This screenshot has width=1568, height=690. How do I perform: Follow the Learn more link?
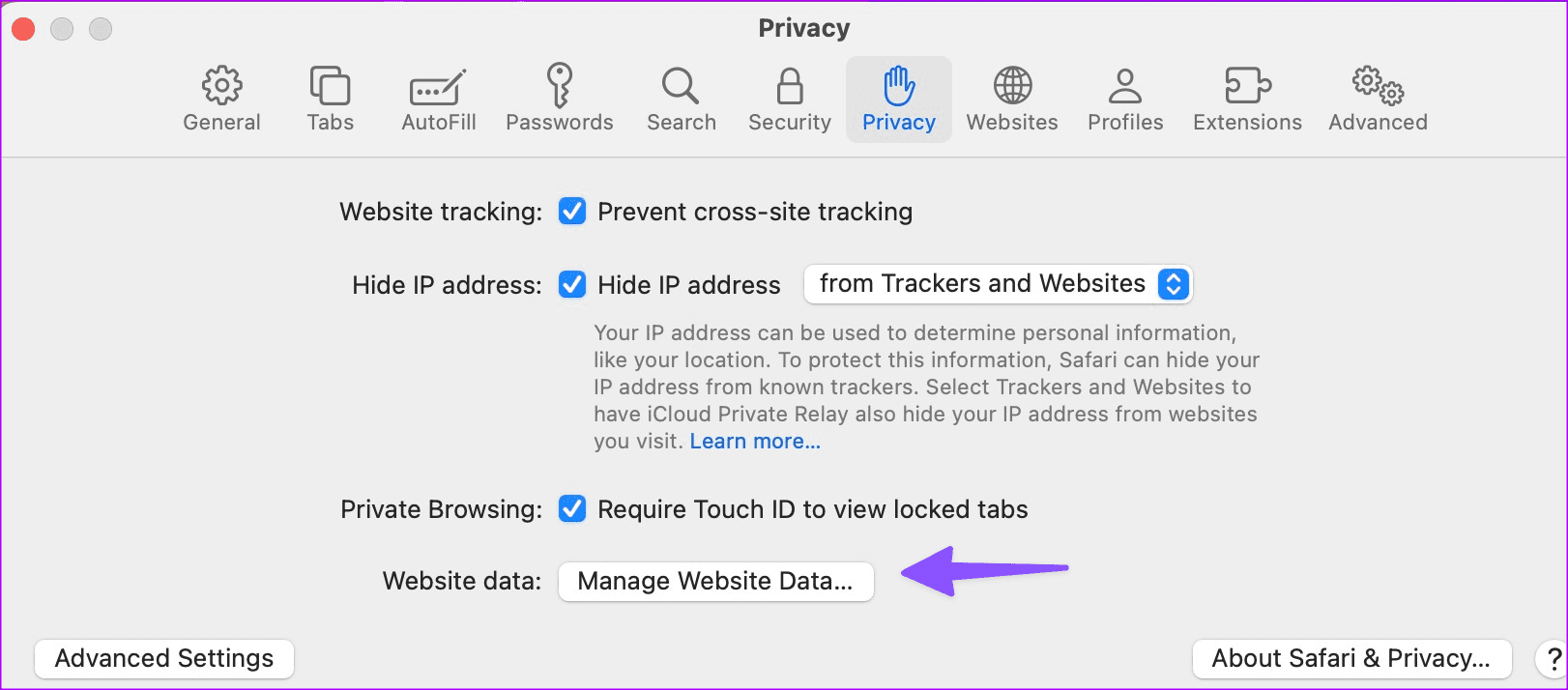pos(754,441)
